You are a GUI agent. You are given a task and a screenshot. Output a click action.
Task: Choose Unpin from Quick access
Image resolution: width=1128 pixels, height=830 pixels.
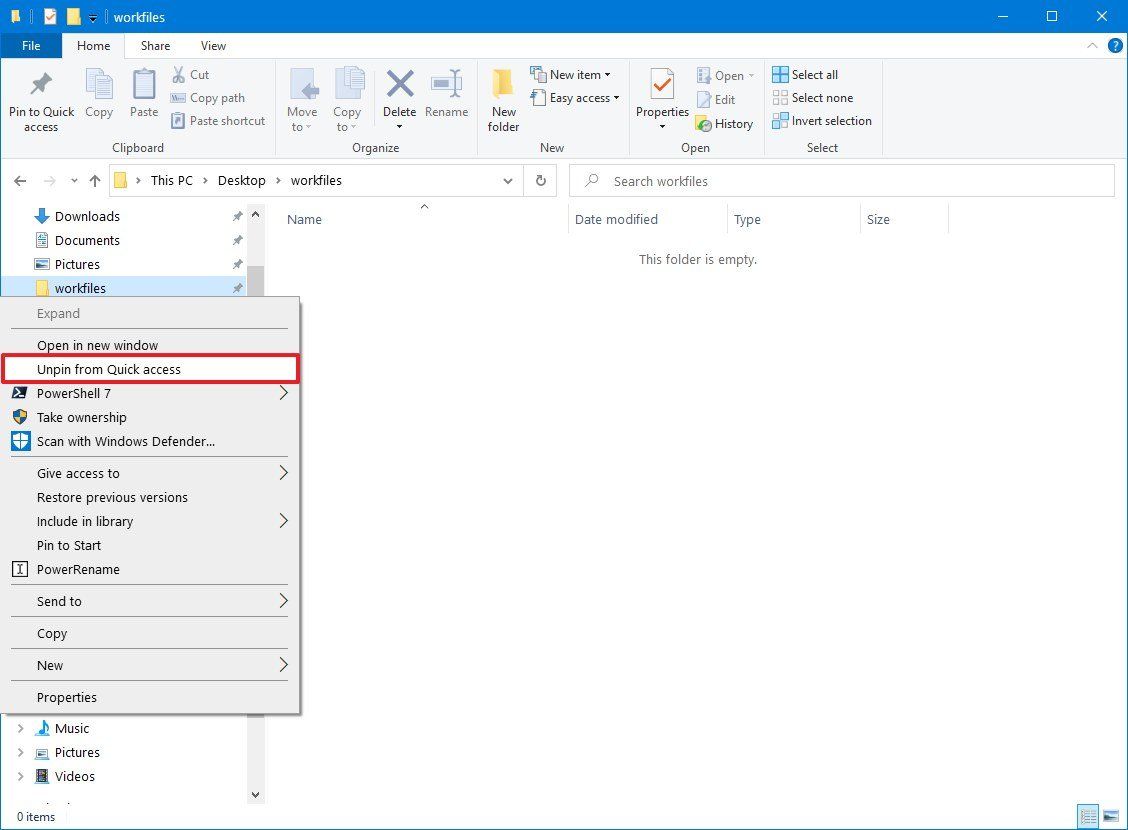[110, 369]
